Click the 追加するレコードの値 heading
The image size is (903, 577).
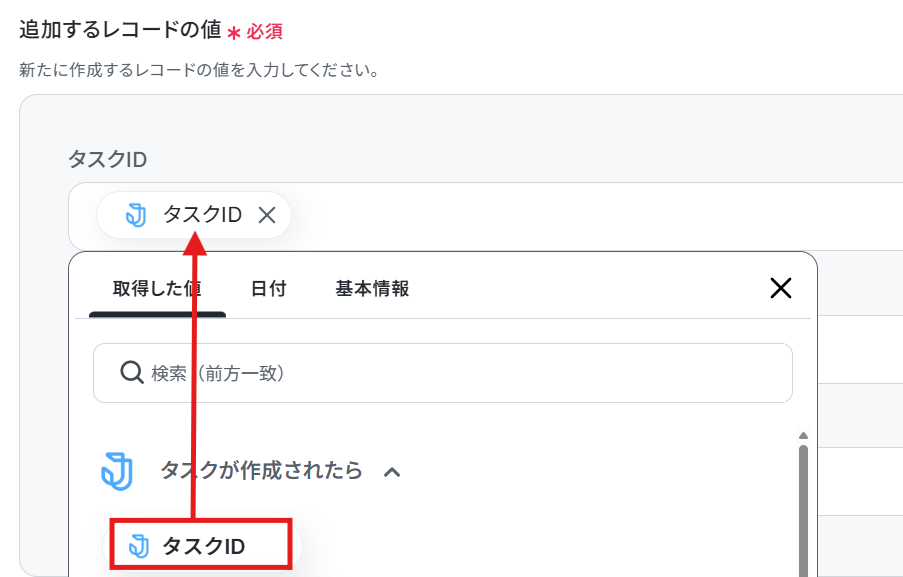pyautogui.click(x=120, y=29)
